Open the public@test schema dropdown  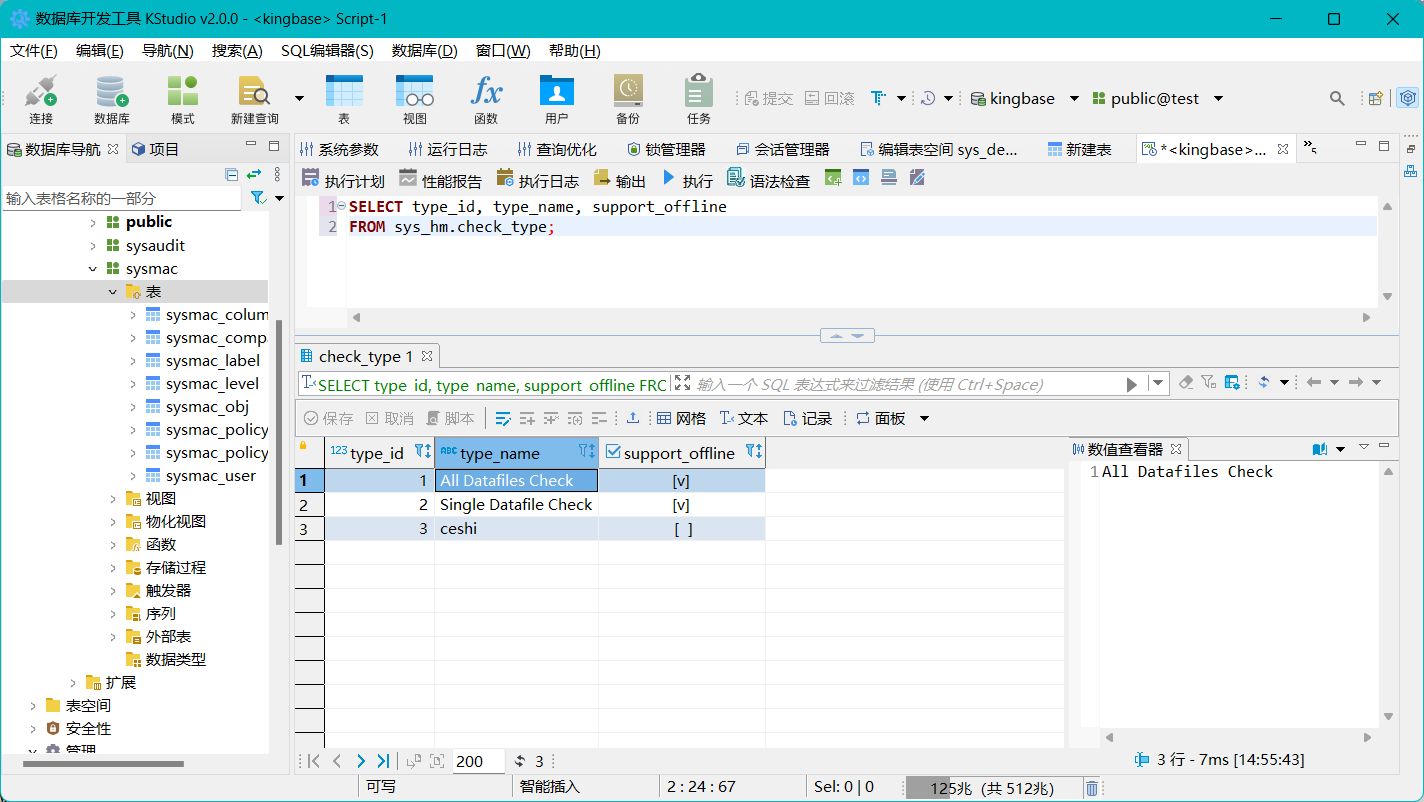click(1218, 98)
